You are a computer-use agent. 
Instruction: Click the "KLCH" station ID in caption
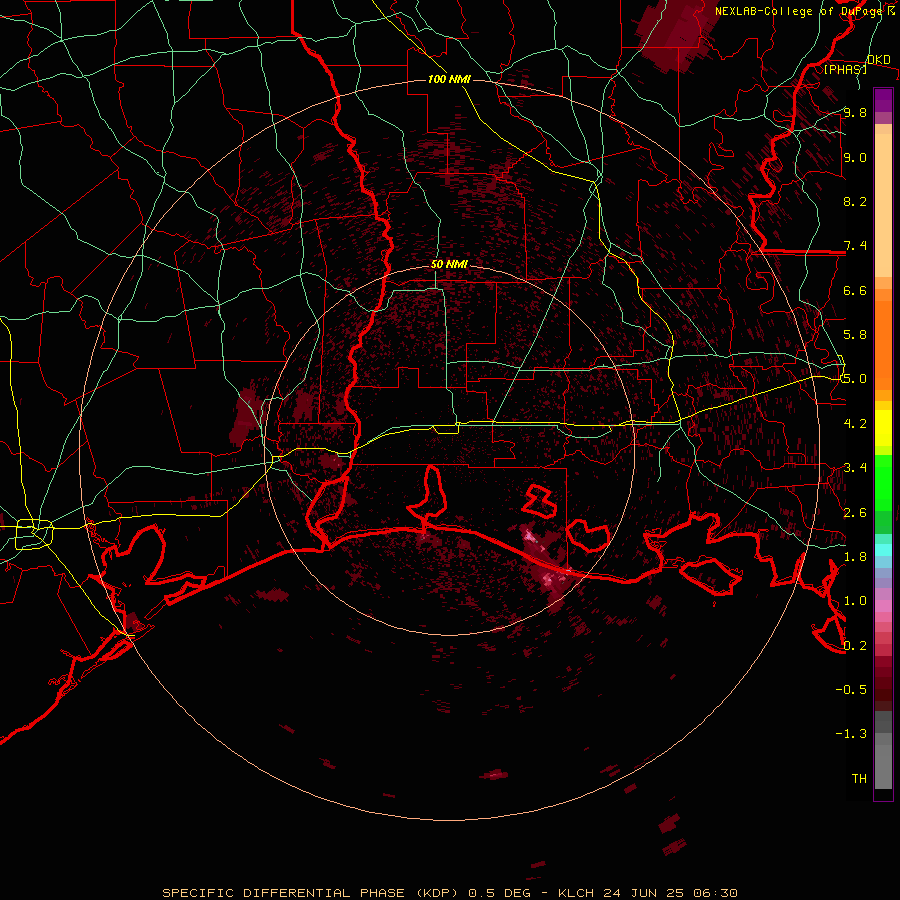(x=578, y=893)
